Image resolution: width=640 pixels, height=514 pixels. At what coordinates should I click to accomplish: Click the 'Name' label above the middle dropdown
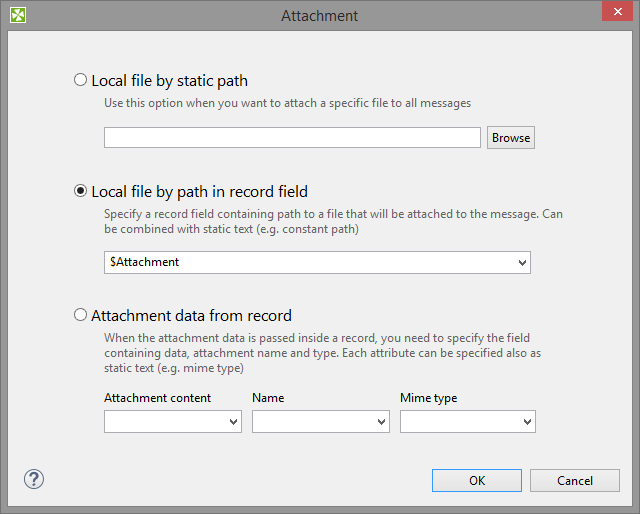[268, 398]
